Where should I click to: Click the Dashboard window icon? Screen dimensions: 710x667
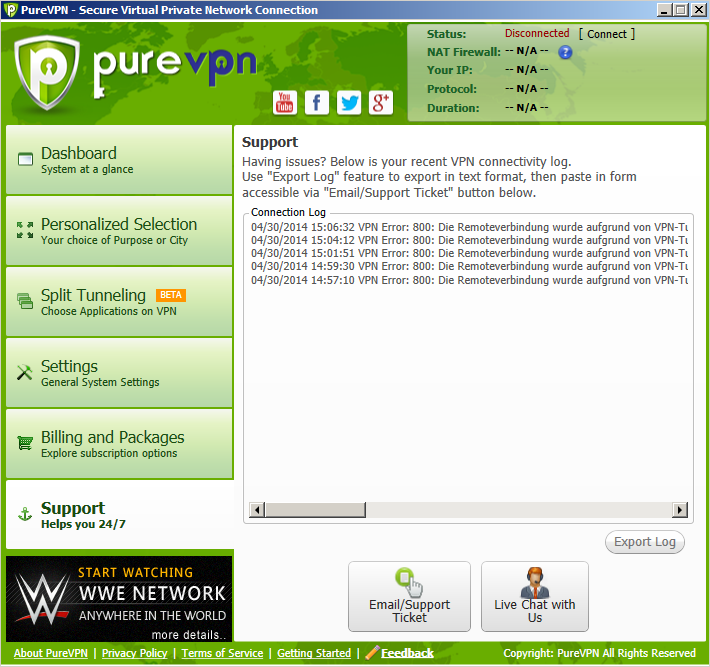[25, 159]
